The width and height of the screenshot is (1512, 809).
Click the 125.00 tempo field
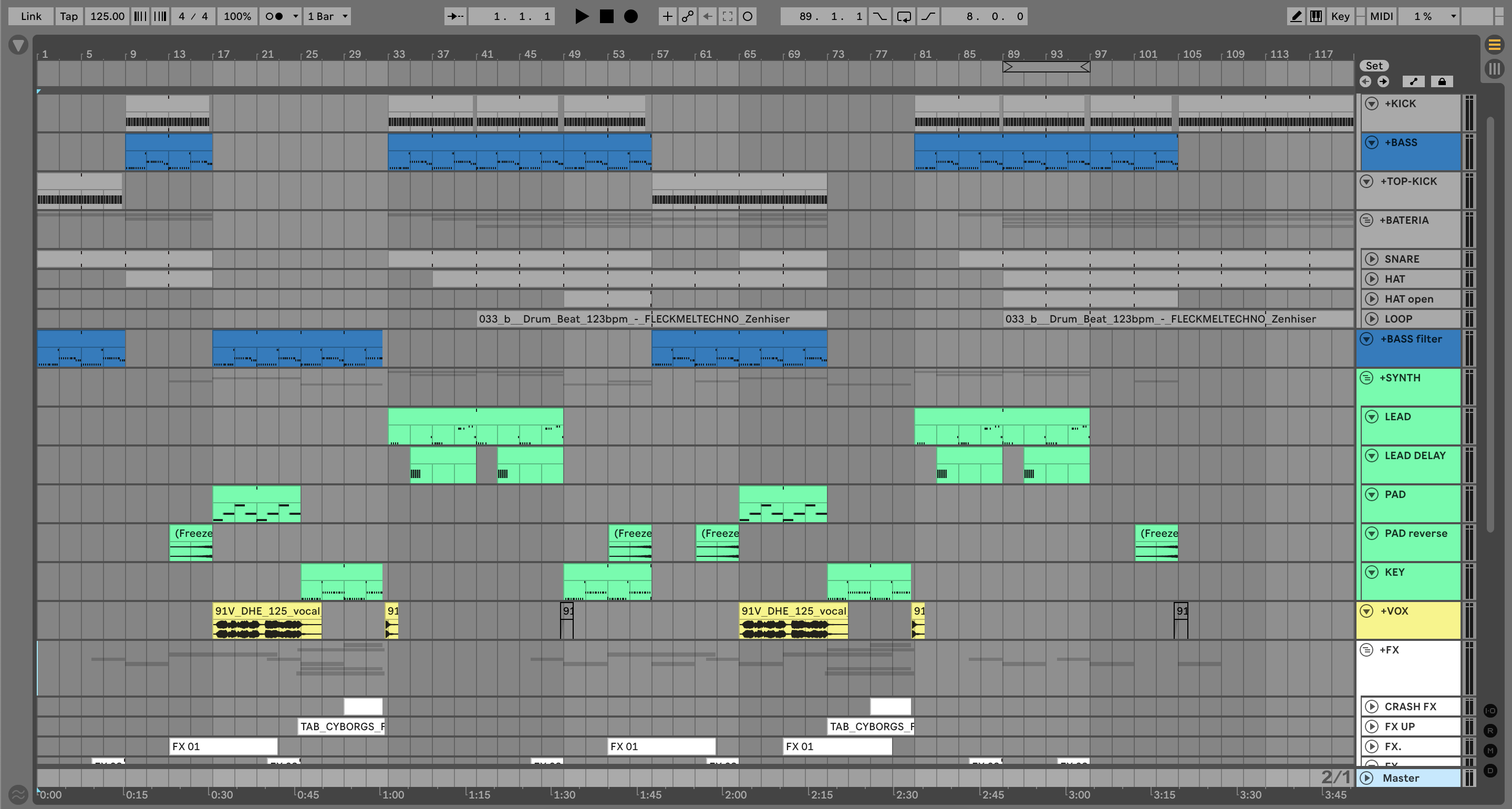[107, 16]
